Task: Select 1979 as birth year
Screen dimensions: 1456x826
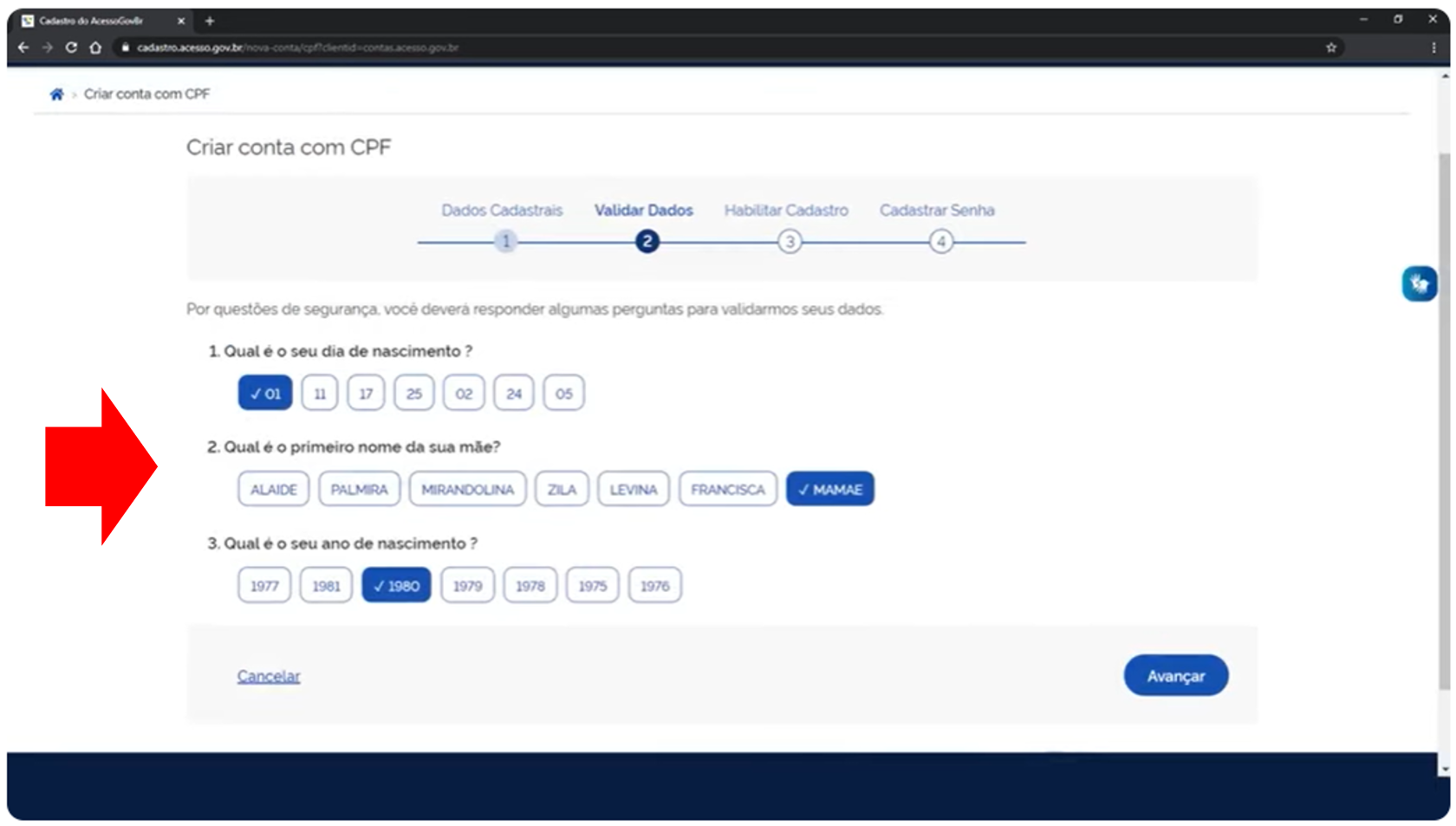Action: coord(467,586)
